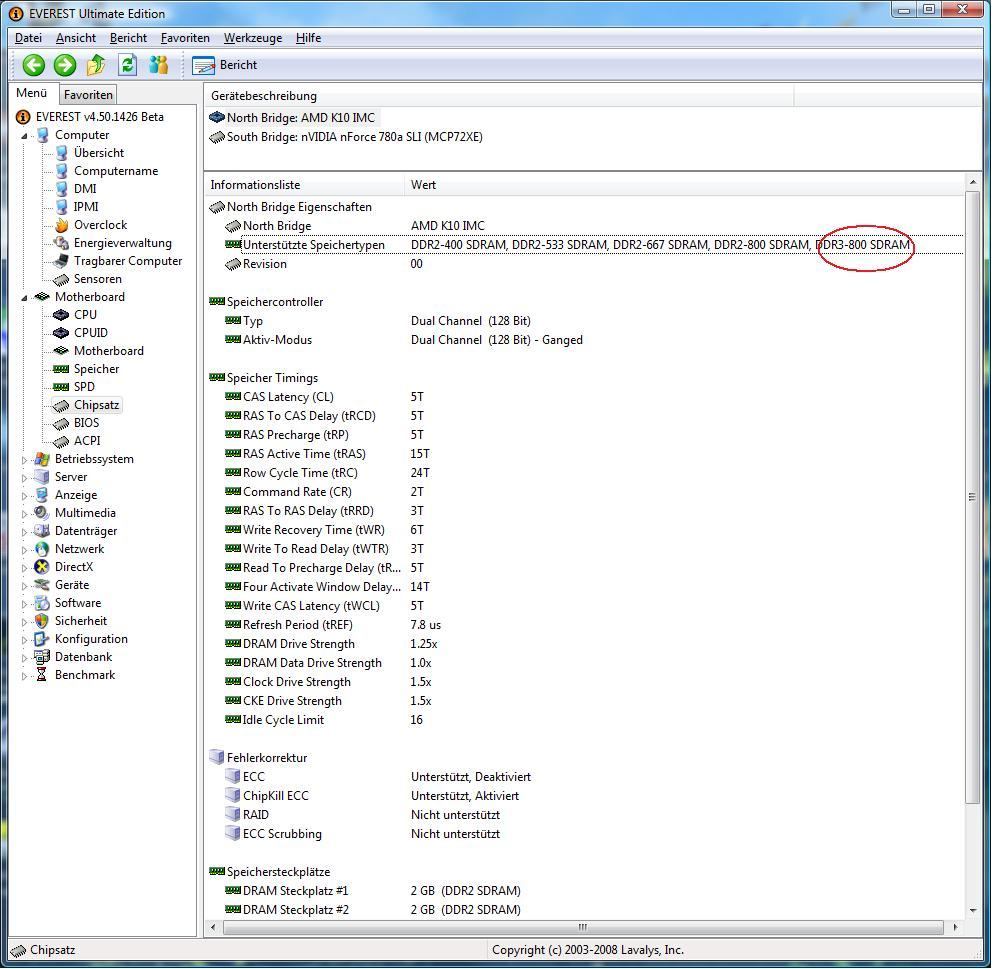This screenshot has width=994, height=969.
Task: Click the Sensoren icon
Action: click(61, 279)
